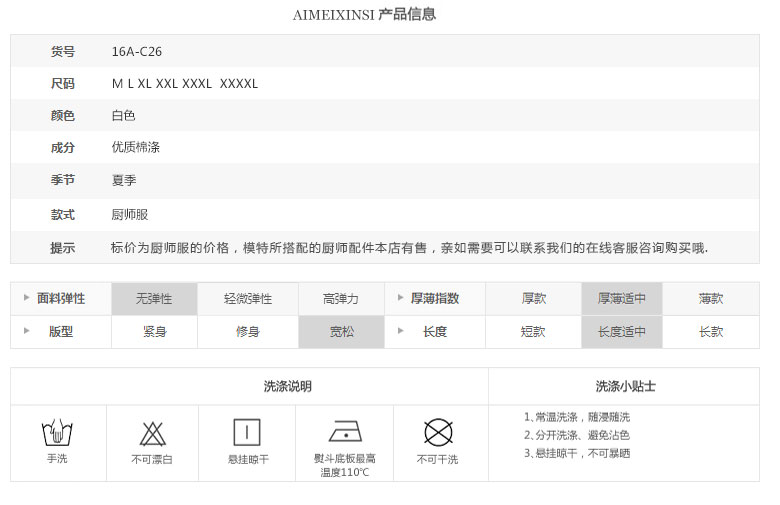Image resolution: width=780 pixels, height=505 pixels.
Task: Click the color value 白色
Action: 123,115
